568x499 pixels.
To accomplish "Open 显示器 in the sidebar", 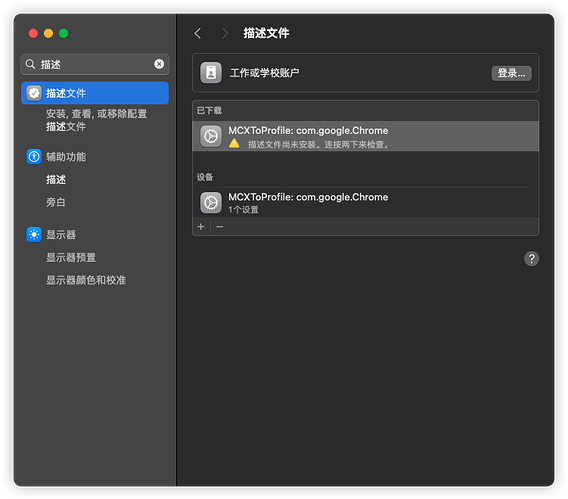I will pos(61,235).
